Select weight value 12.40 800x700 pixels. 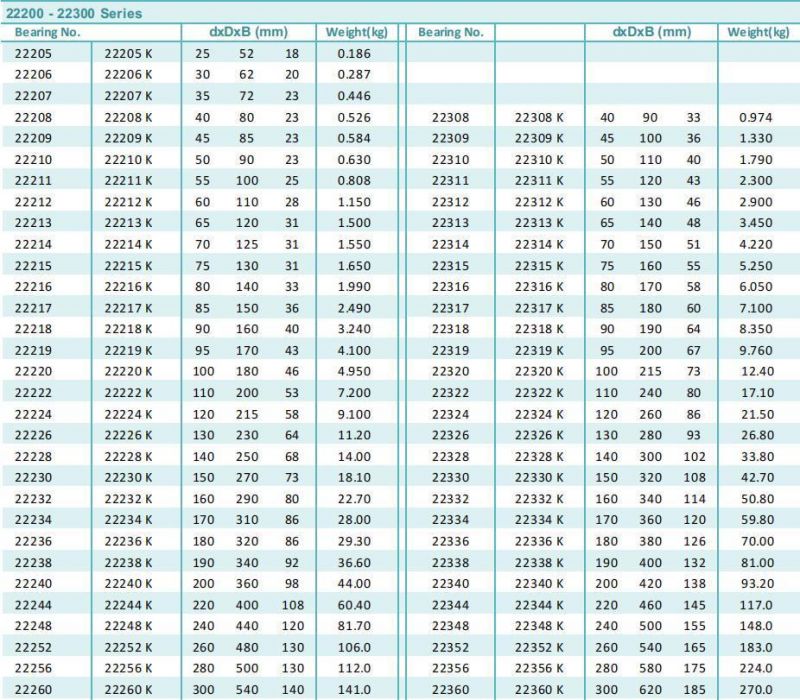[758, 371]
